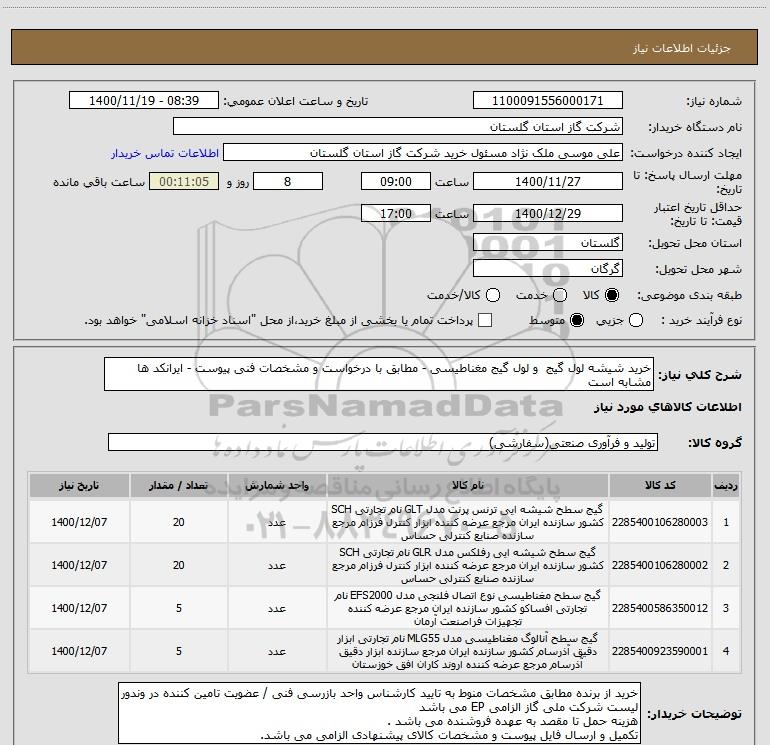Click the response deadline date 1400/11/27

pyautogui.click(x=548, y=181)
